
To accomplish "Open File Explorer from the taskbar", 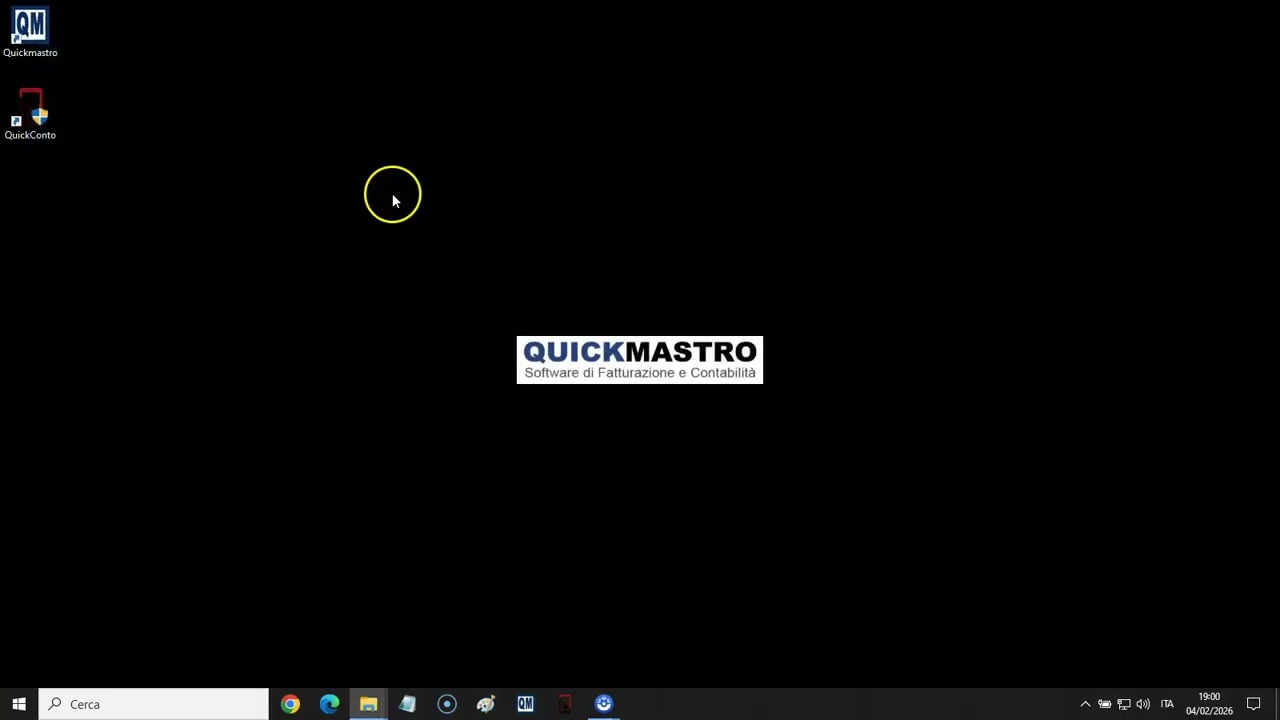I will point(368,704).
